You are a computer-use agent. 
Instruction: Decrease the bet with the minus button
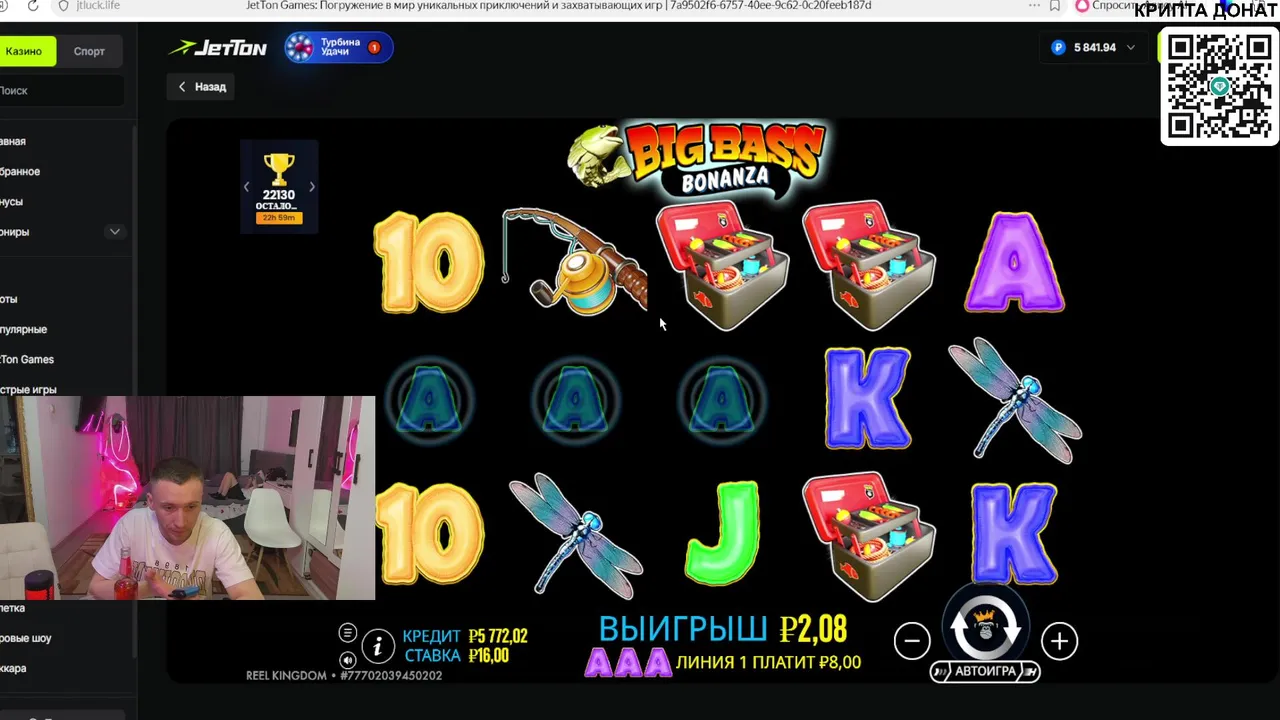click(912, 641)
